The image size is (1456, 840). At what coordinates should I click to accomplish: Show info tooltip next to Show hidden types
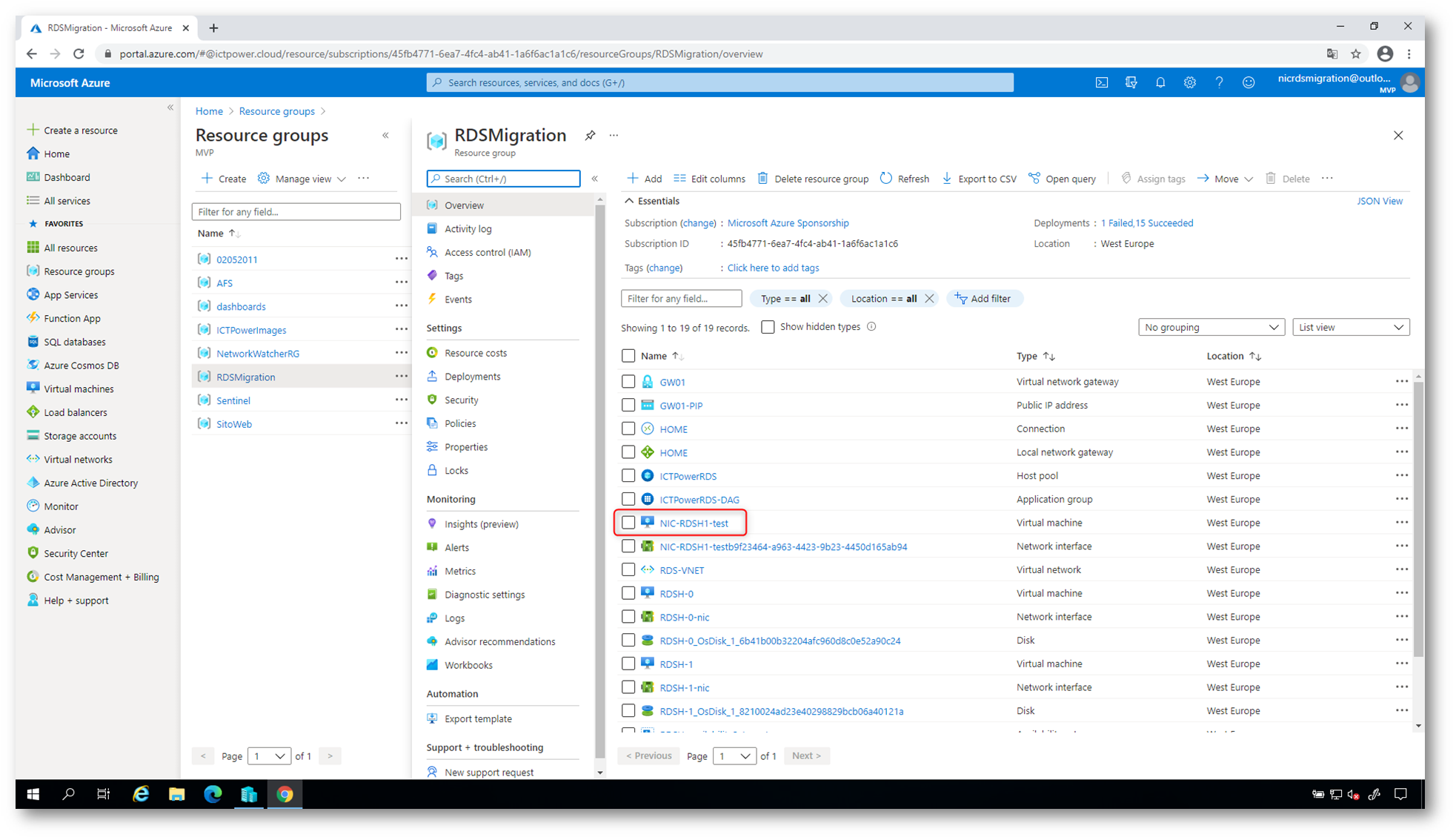tap(871, 326)
